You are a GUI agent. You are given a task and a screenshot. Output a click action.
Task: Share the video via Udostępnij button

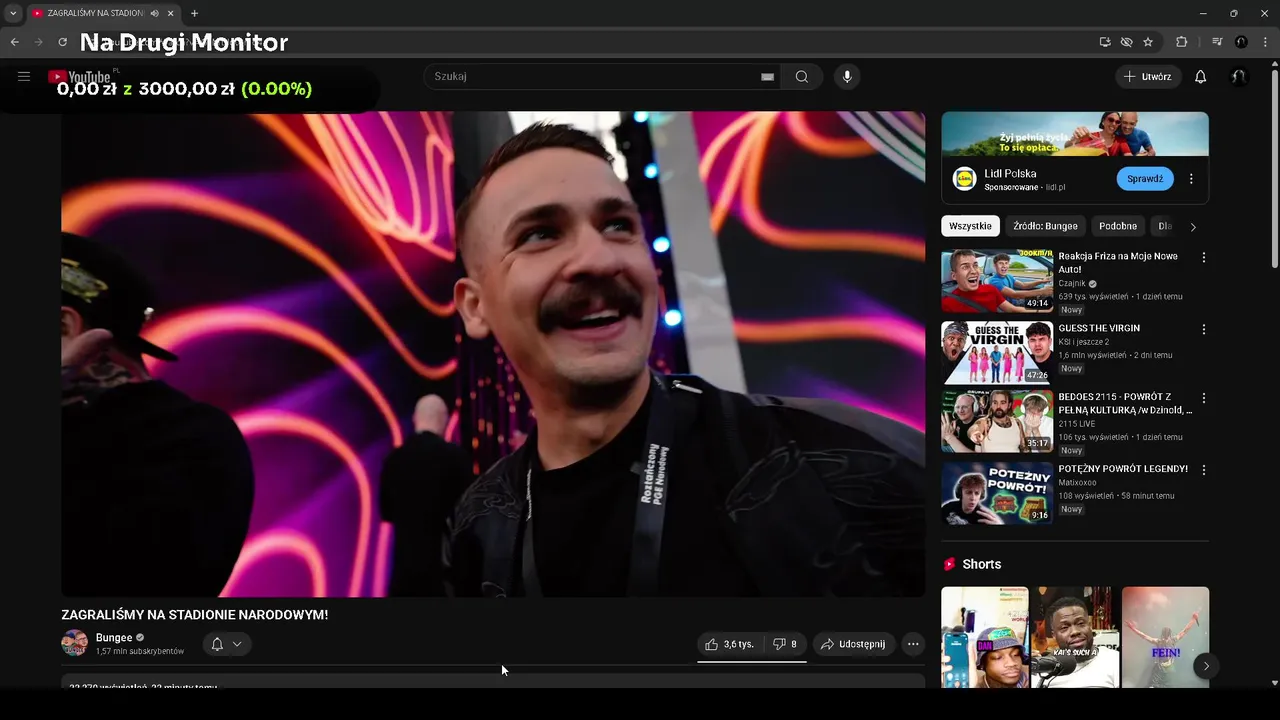pos(853,644)
